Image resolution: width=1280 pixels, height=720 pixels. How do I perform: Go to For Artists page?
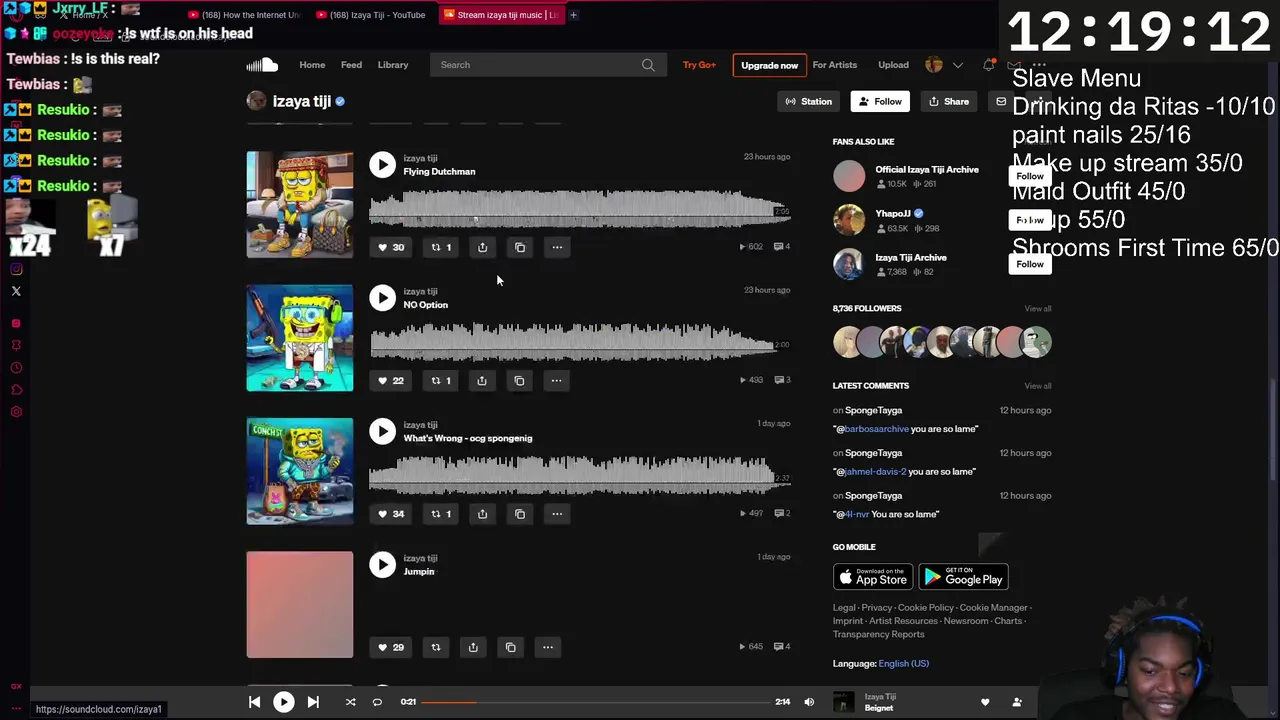click(835, 65)
